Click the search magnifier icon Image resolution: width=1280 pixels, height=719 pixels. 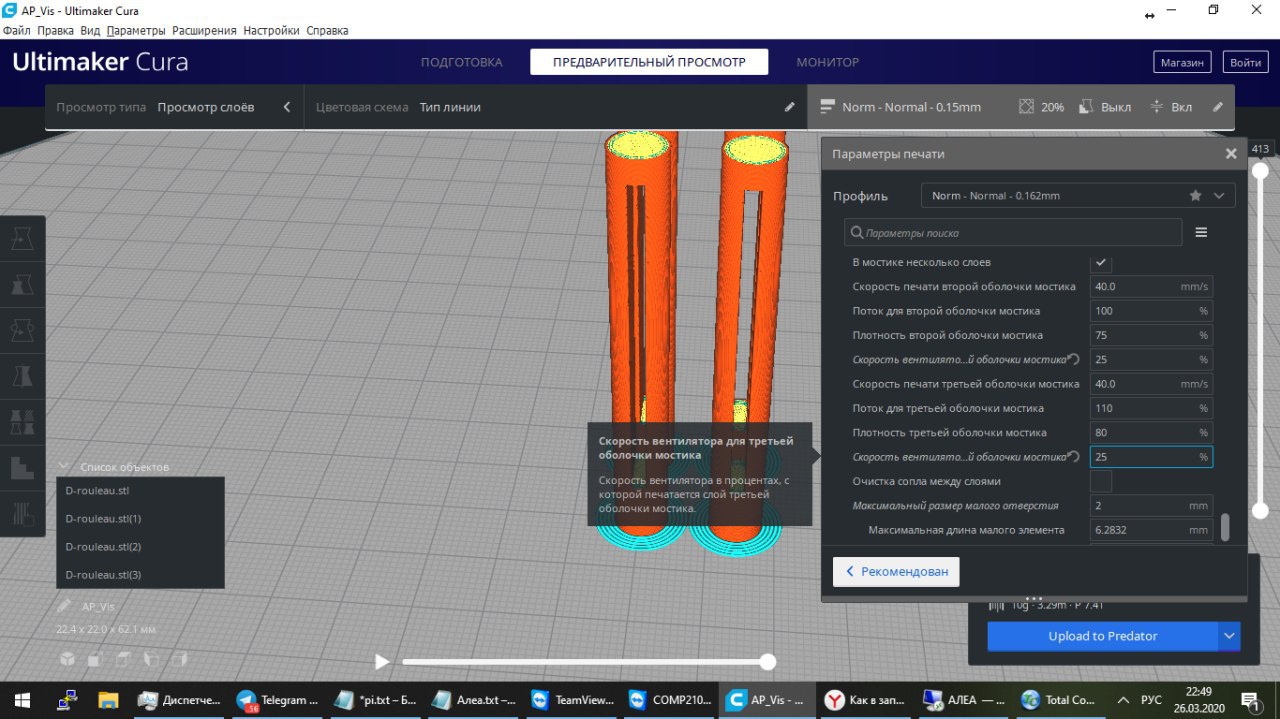pyautogui.click(x=857, y=233)
